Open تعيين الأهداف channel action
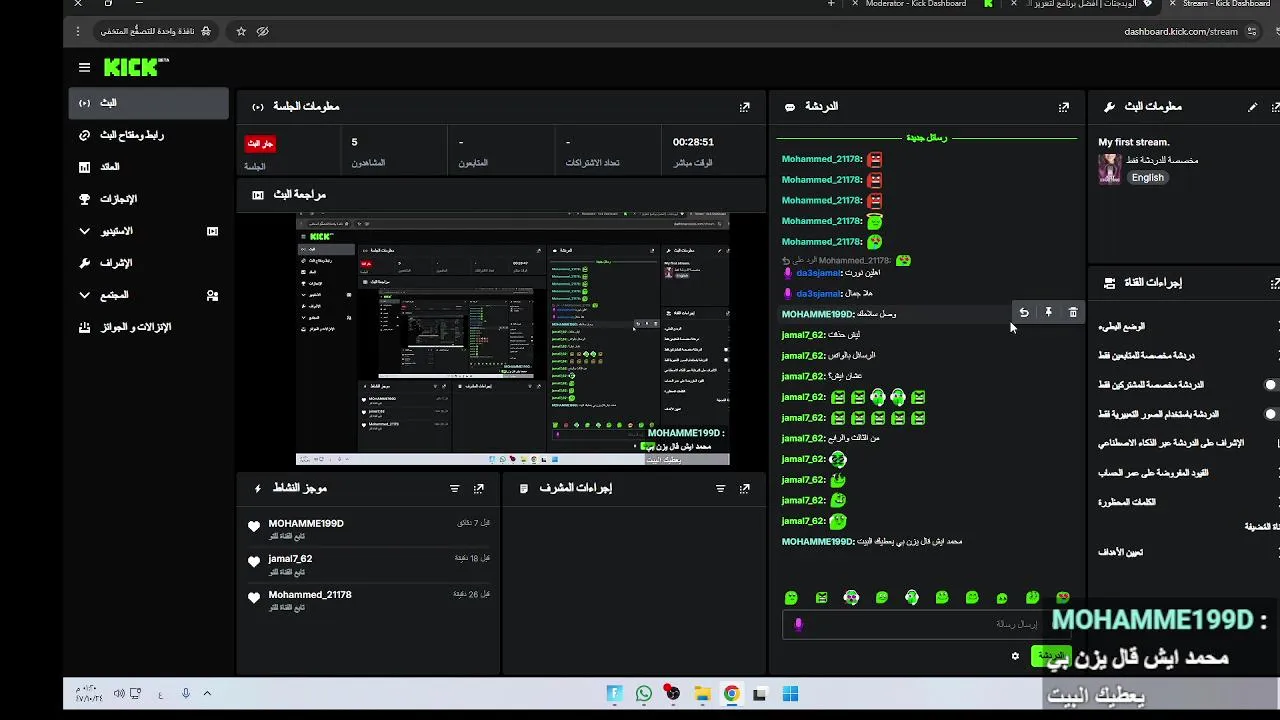1280x720 pixels. 1120,552
